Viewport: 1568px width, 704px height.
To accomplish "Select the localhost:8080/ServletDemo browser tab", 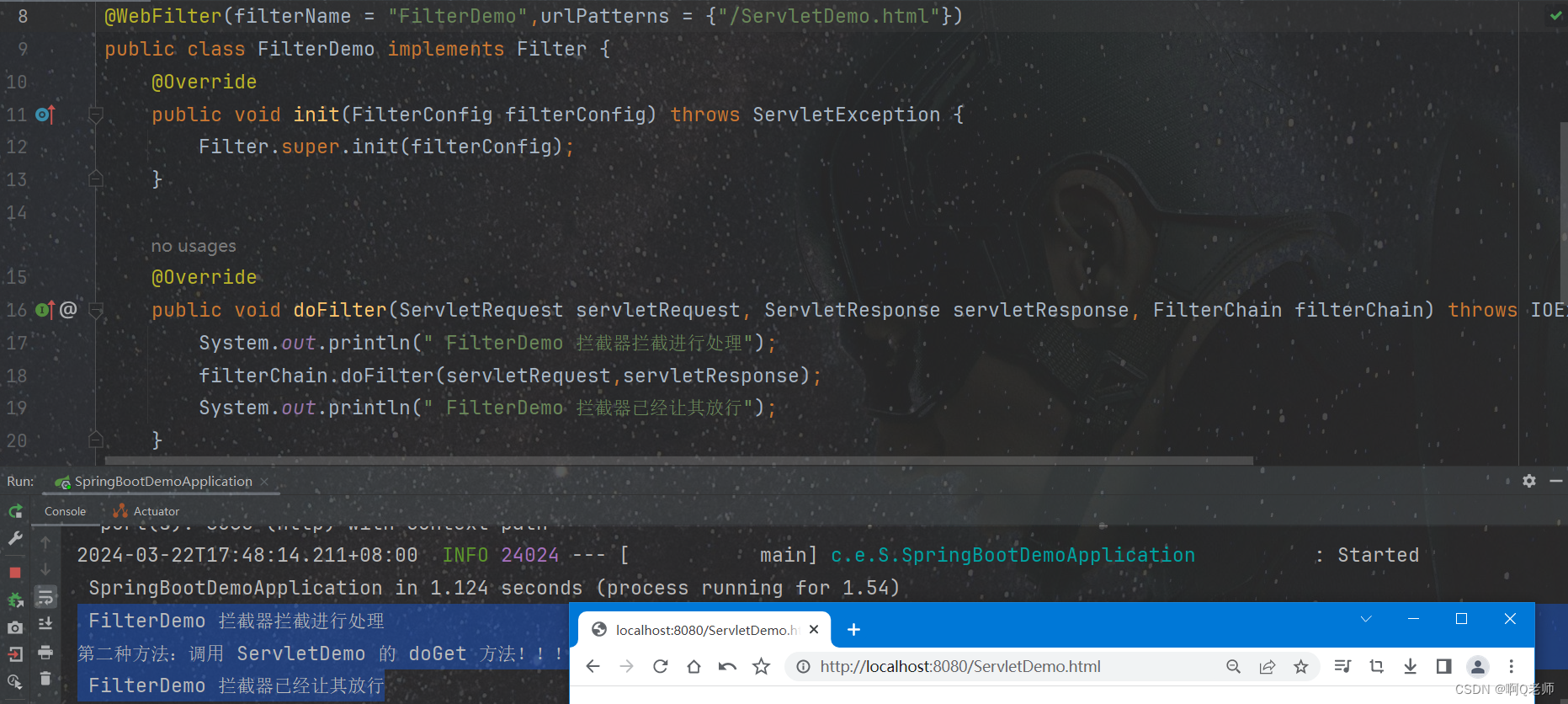I will click(705, 630).
